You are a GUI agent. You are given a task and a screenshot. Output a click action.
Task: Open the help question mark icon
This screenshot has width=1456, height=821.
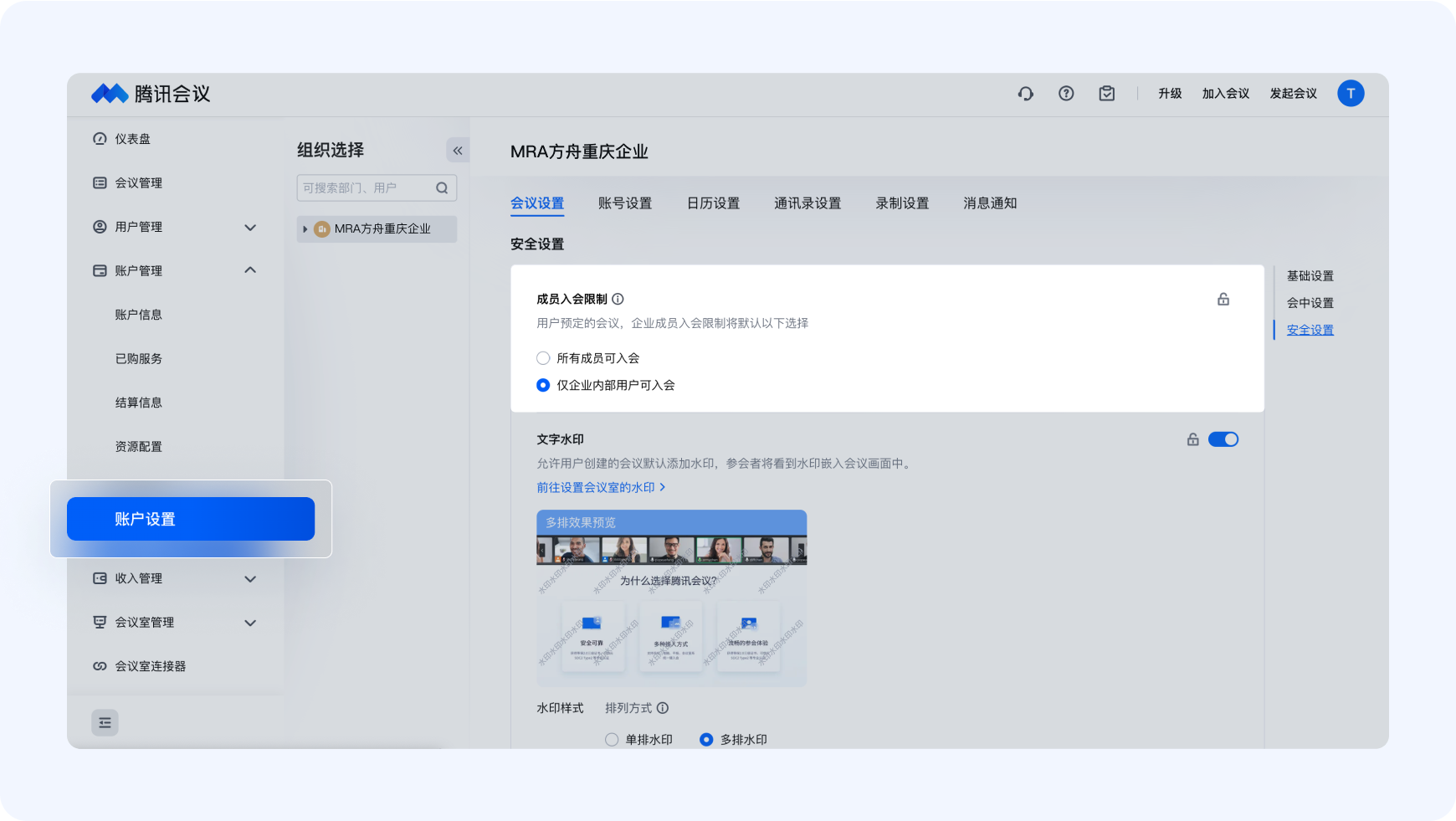tap(1066, 94)
